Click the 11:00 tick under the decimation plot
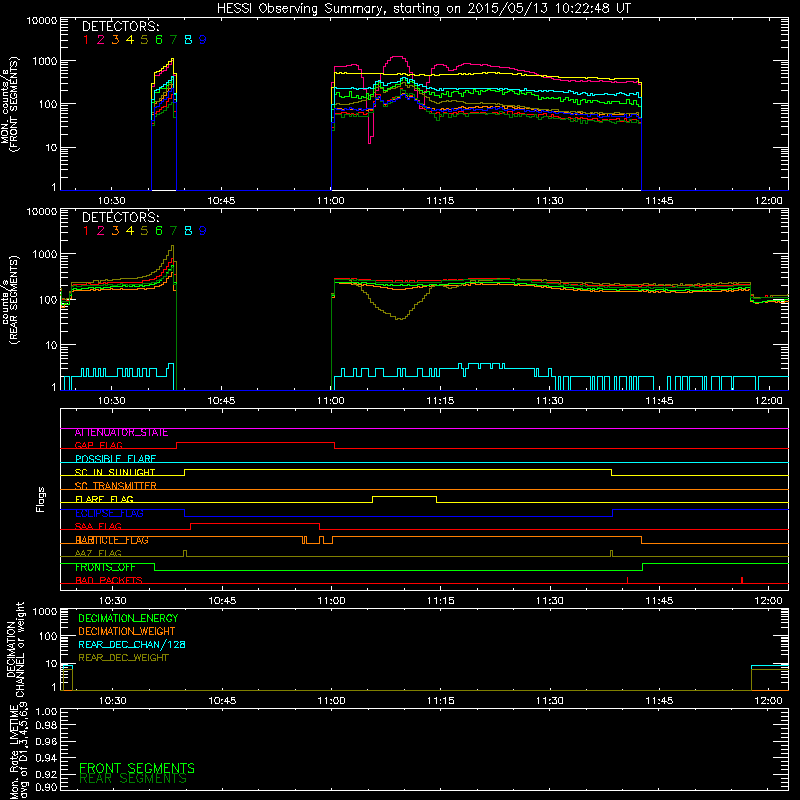The width and height of the screenshot is (800, 800). click(x=331, y=701)
